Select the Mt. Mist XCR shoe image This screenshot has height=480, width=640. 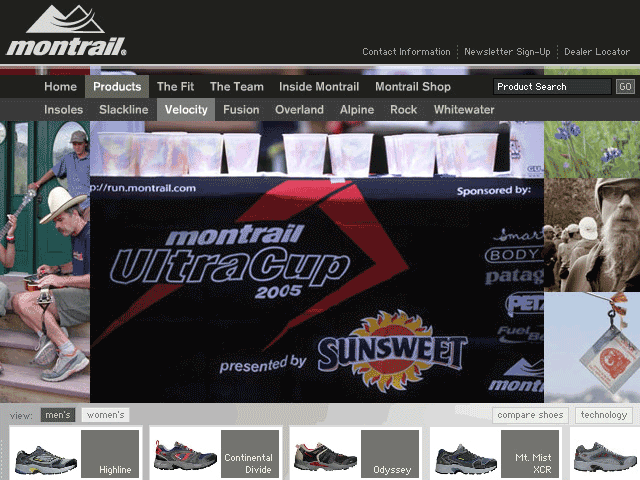coord(466,459)
